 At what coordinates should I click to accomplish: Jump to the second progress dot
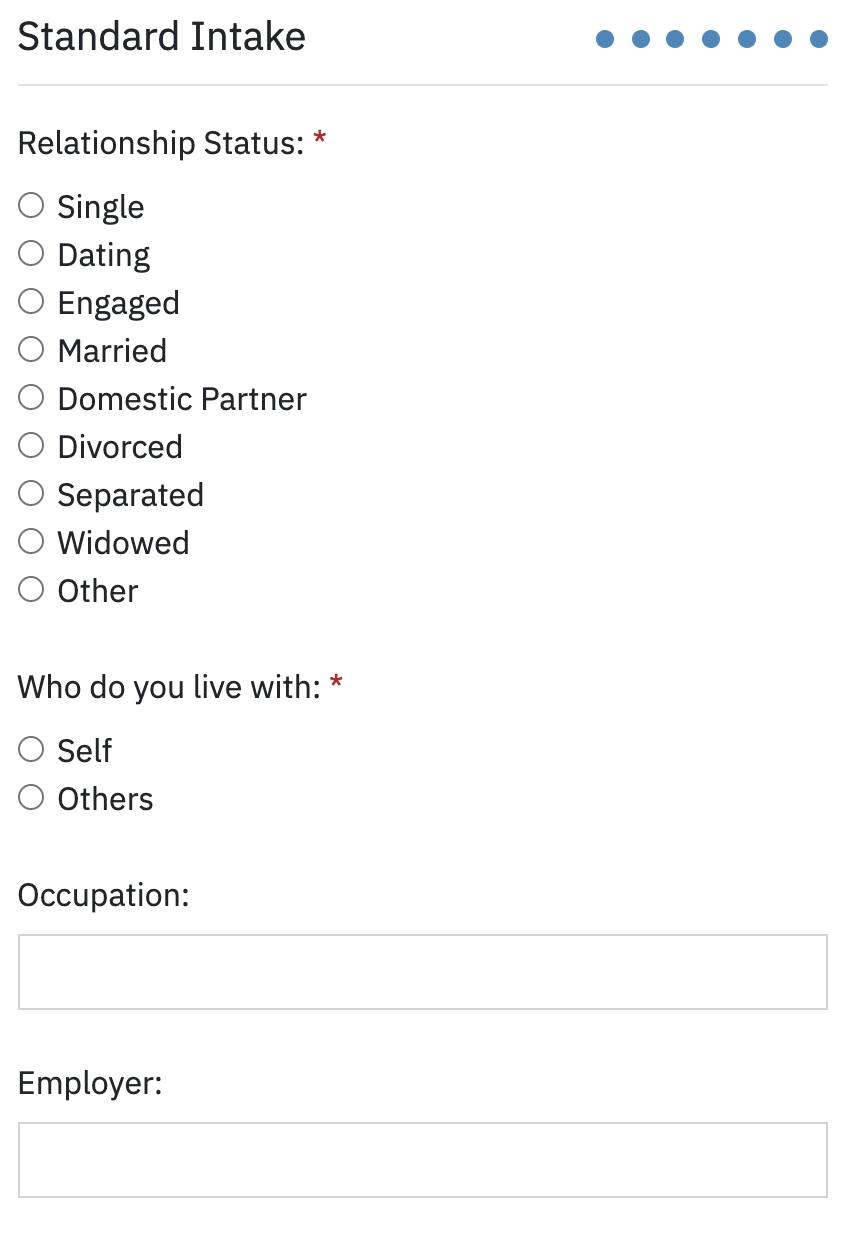[x=641, y=39]
